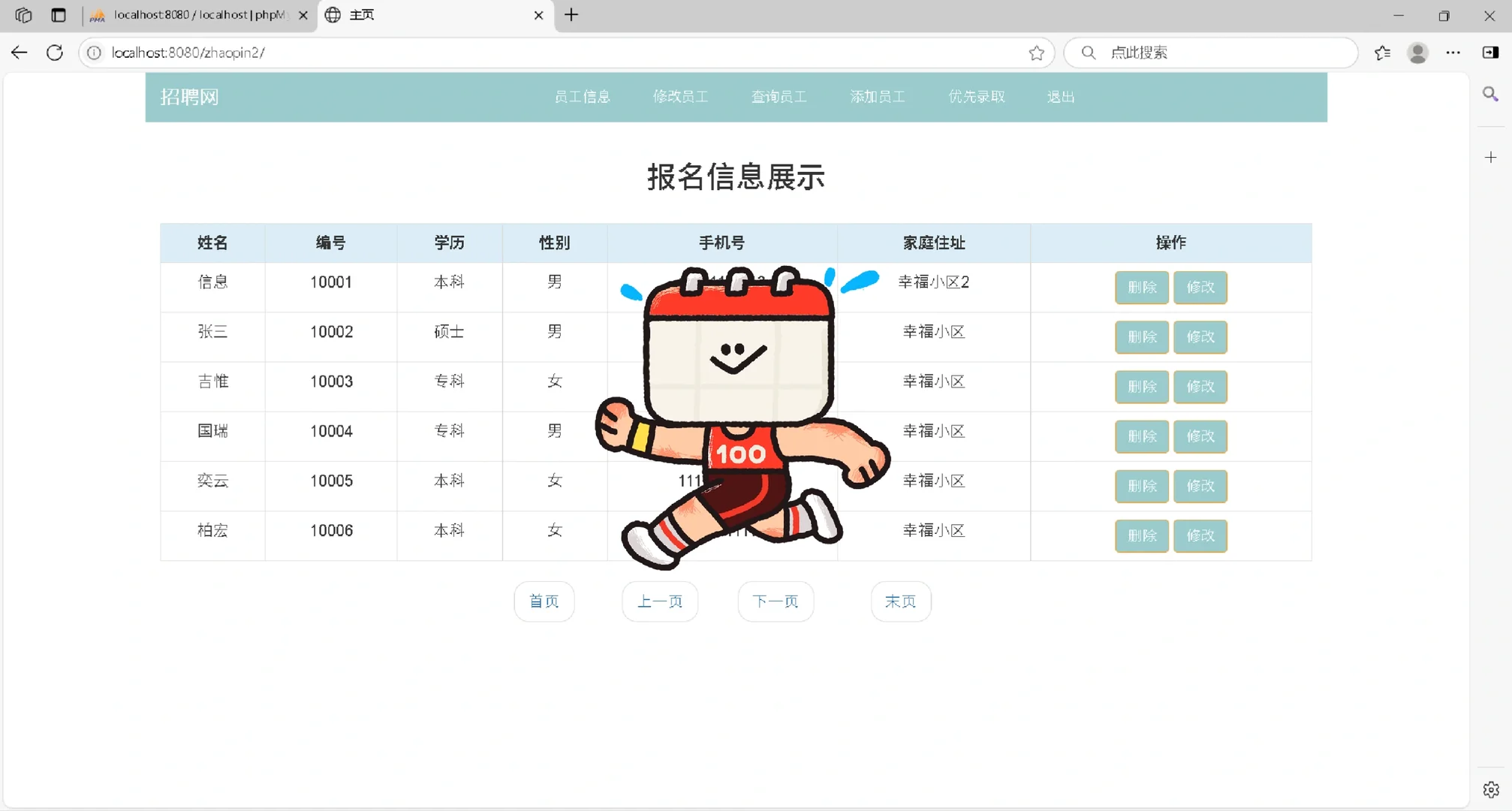1512x811 pixels.
Task: Open the sidebar search magnifier icon
Action: [1490, 95]
